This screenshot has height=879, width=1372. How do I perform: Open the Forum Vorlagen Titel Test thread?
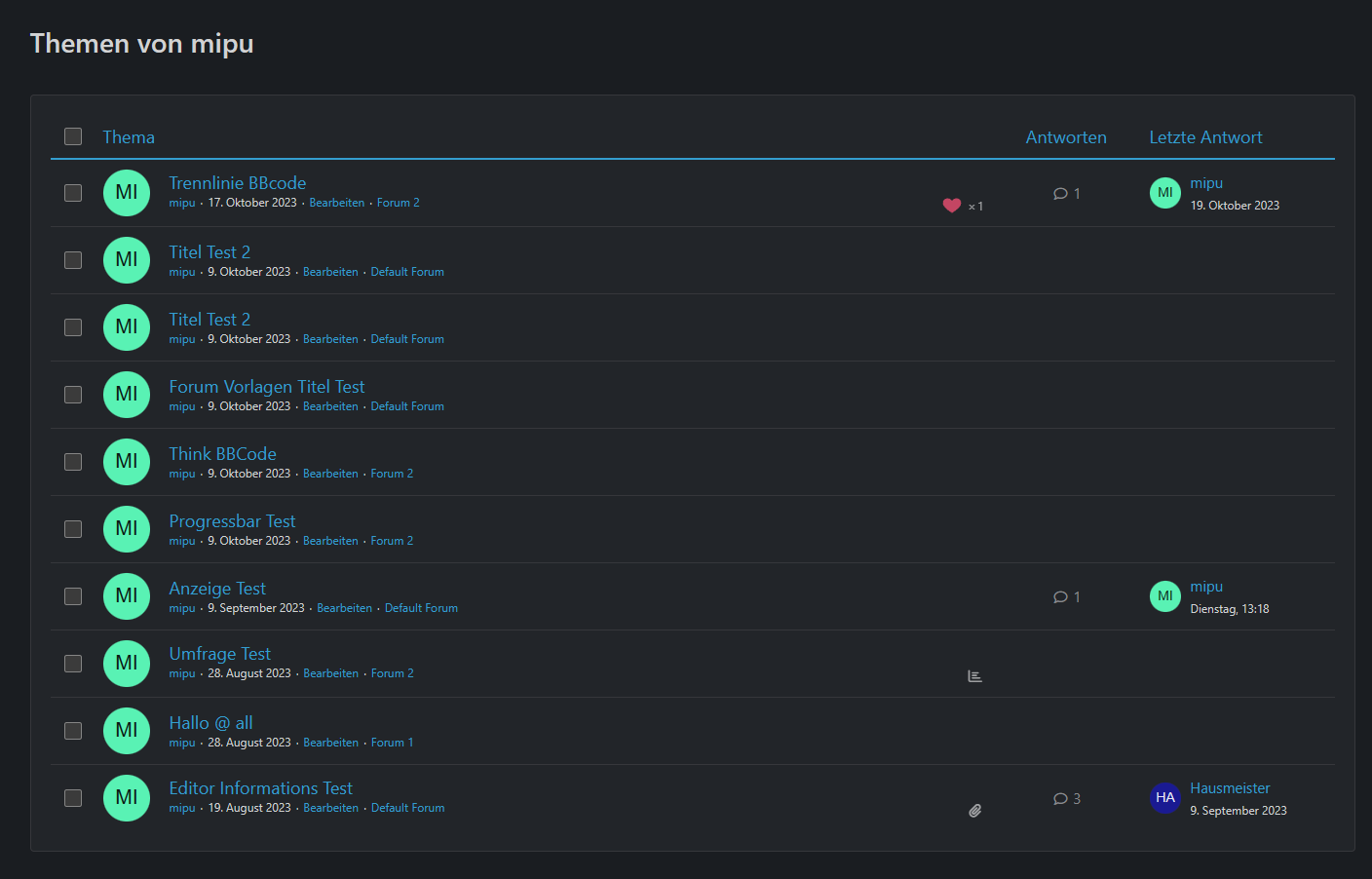(266, 387)
